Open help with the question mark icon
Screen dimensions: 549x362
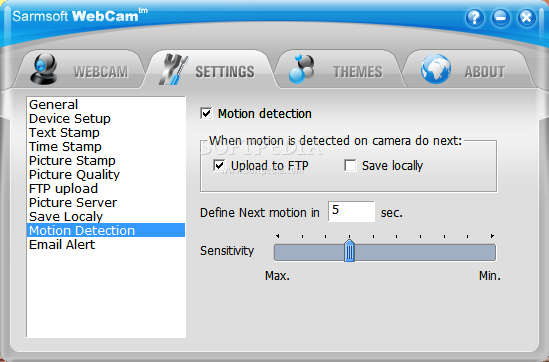click(474, 18)
